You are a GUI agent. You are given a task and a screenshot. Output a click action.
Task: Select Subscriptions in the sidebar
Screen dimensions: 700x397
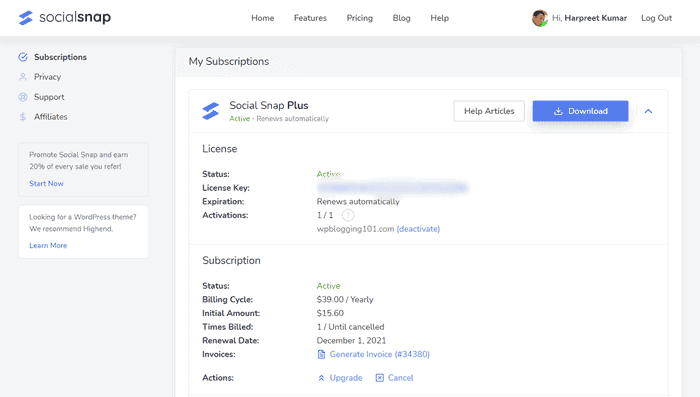pyautogui.click(x=60, y=57)
